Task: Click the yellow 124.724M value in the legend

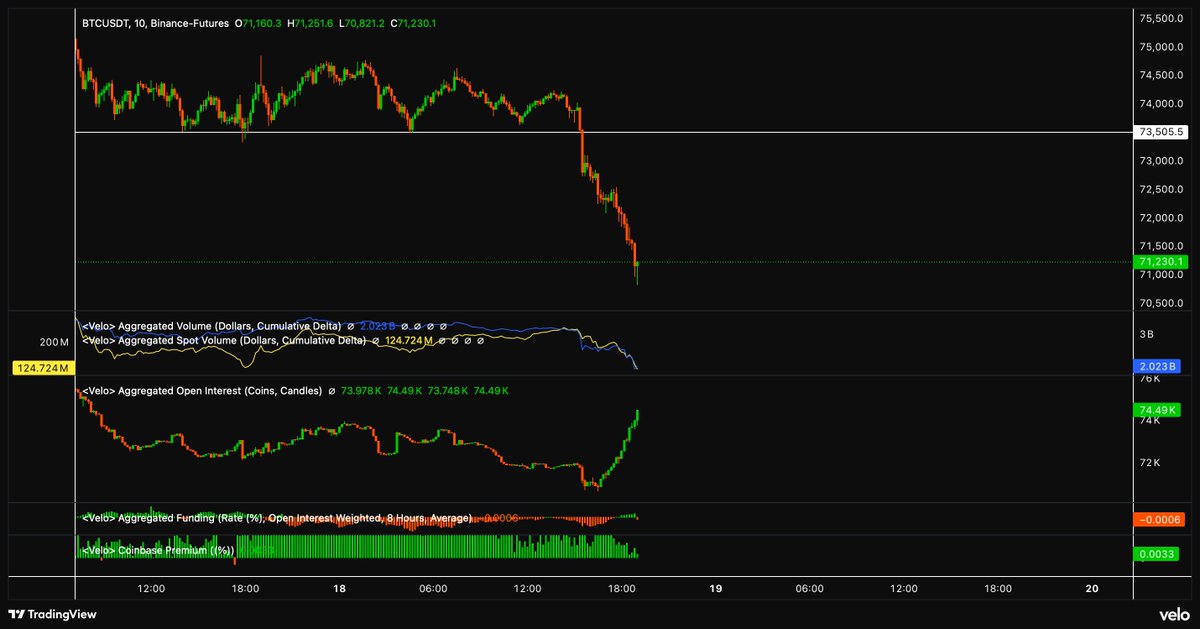Action: click(407, 341)
